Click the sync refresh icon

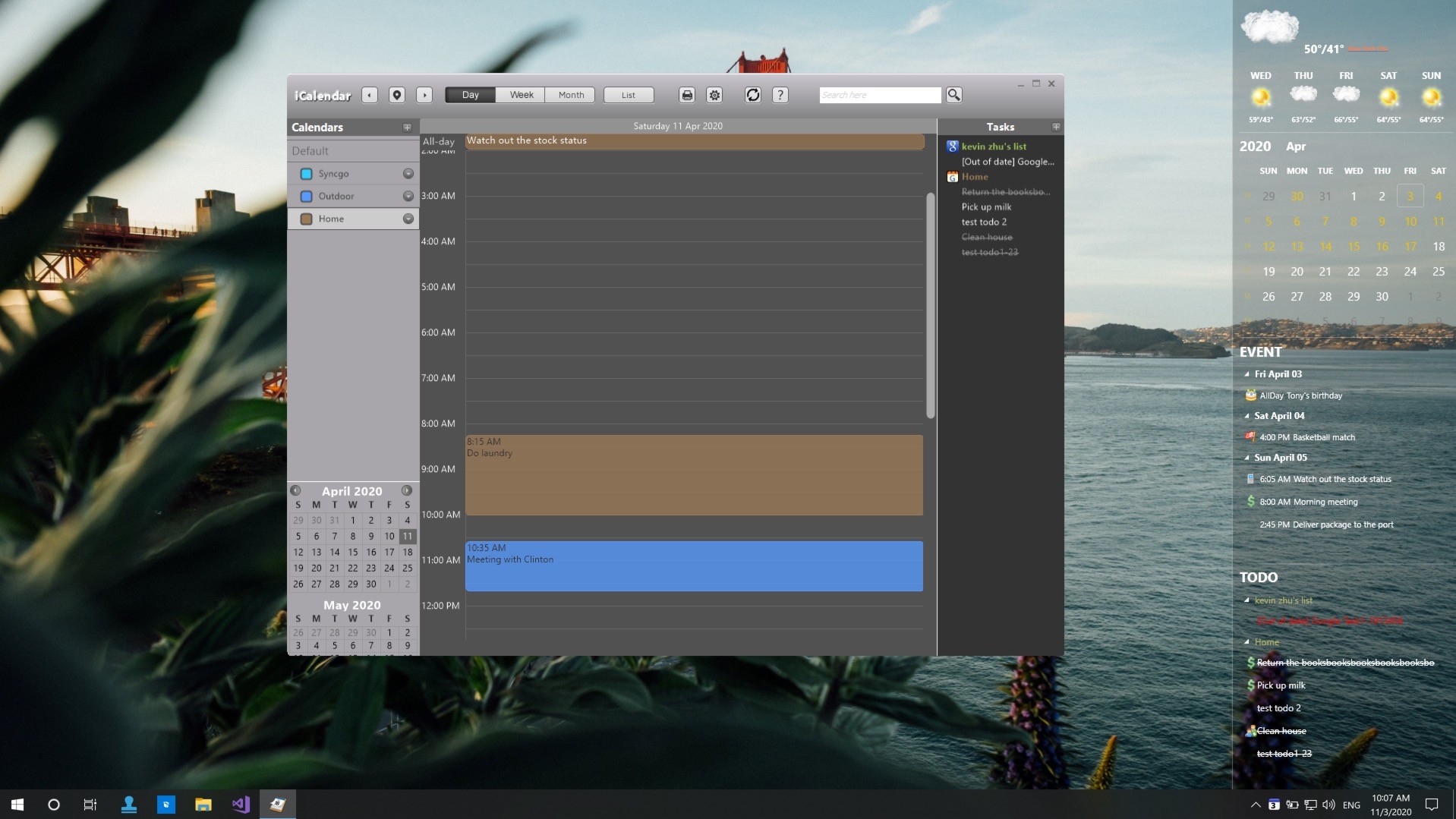753,95
